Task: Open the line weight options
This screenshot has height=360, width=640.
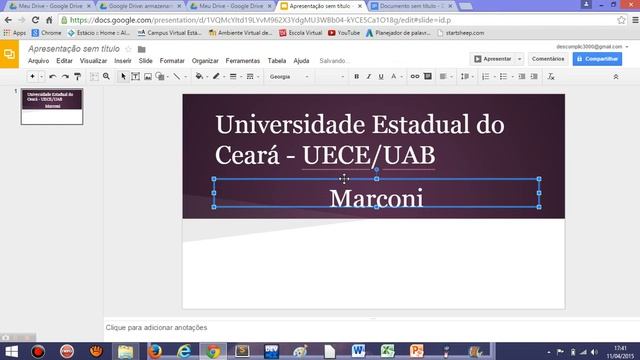Action: pyautogui.click(x=233, y=76)
